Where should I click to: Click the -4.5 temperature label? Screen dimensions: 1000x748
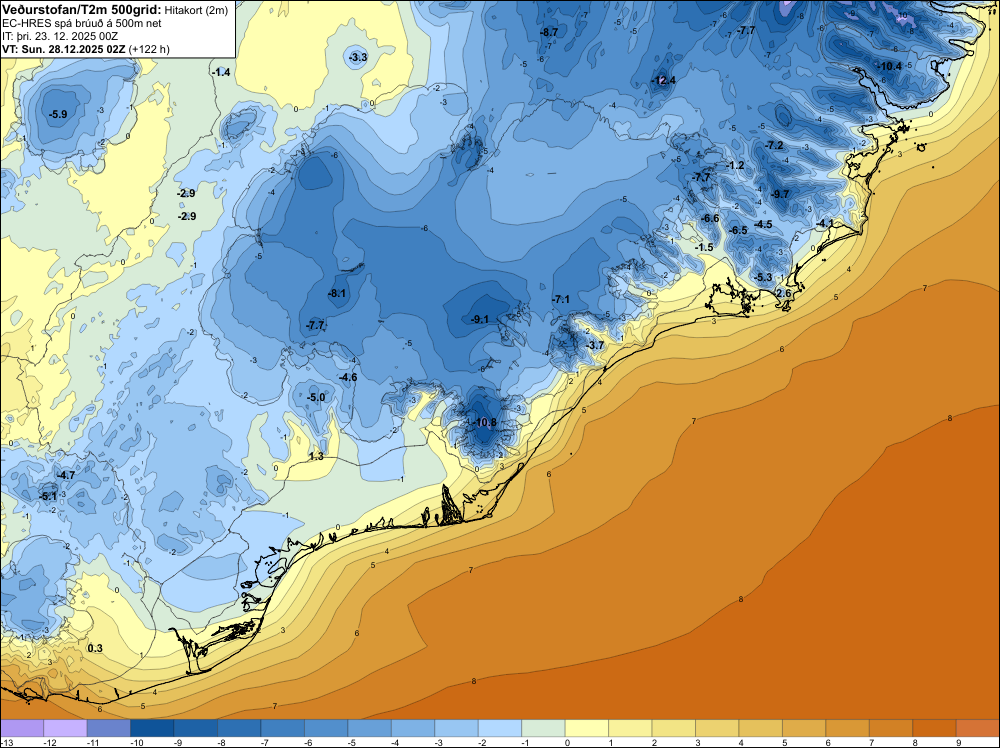tap(763, 224)
